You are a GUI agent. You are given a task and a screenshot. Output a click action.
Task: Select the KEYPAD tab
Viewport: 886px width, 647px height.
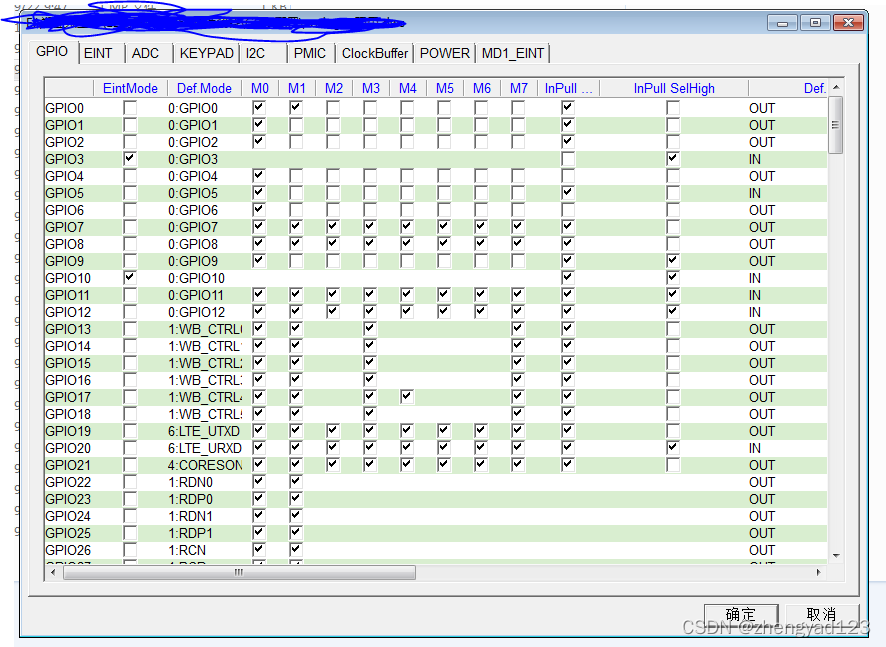[206, 53]
